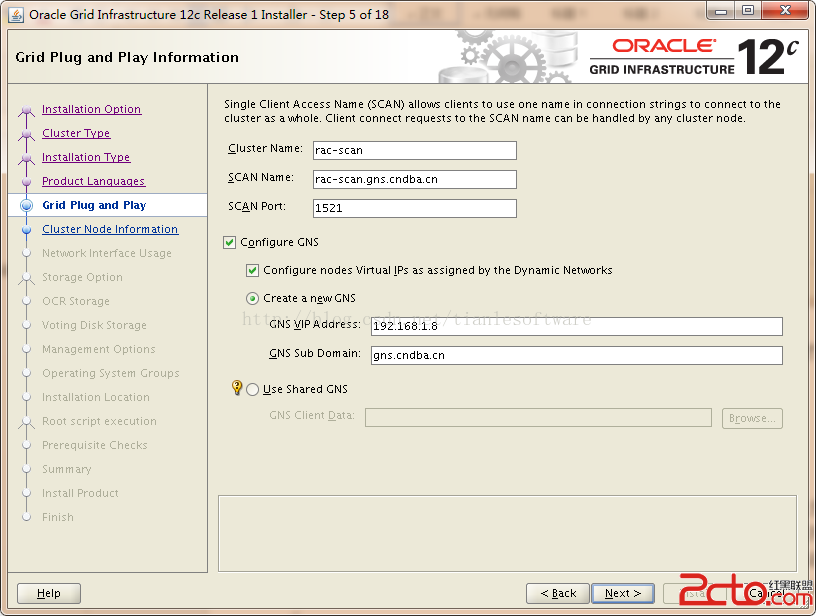Click the Installation Option step marker icon

pyautogui.click(x=27, y=110)
